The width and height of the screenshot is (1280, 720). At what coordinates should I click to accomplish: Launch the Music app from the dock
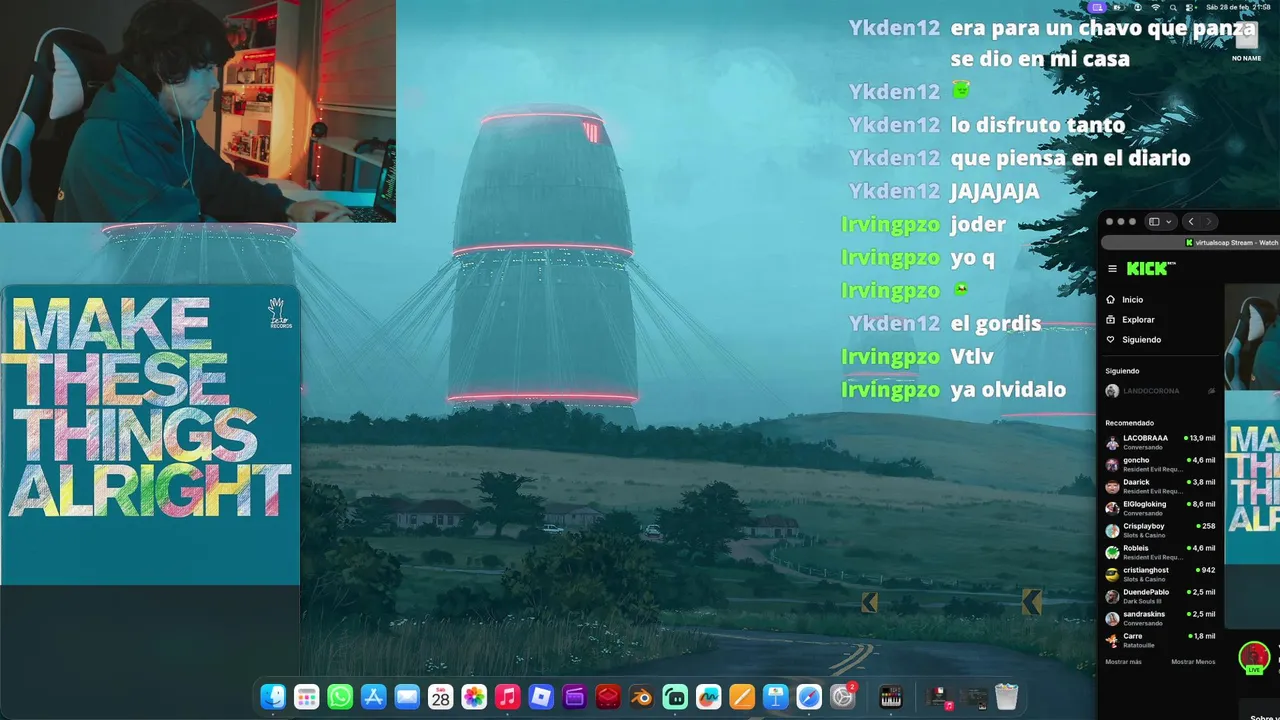pyautogui.click(x=508, y=697)
